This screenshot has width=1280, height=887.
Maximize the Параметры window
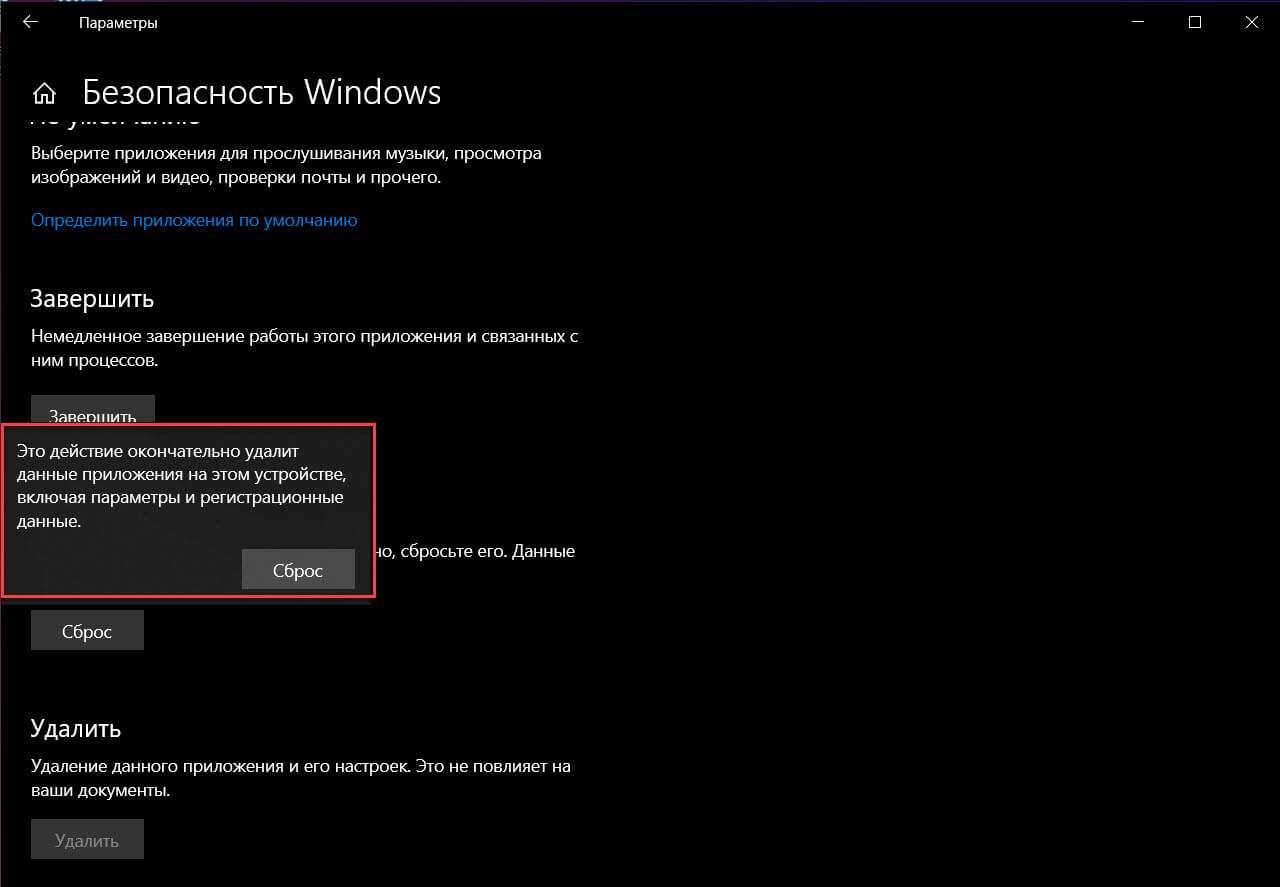point(1195,22)
